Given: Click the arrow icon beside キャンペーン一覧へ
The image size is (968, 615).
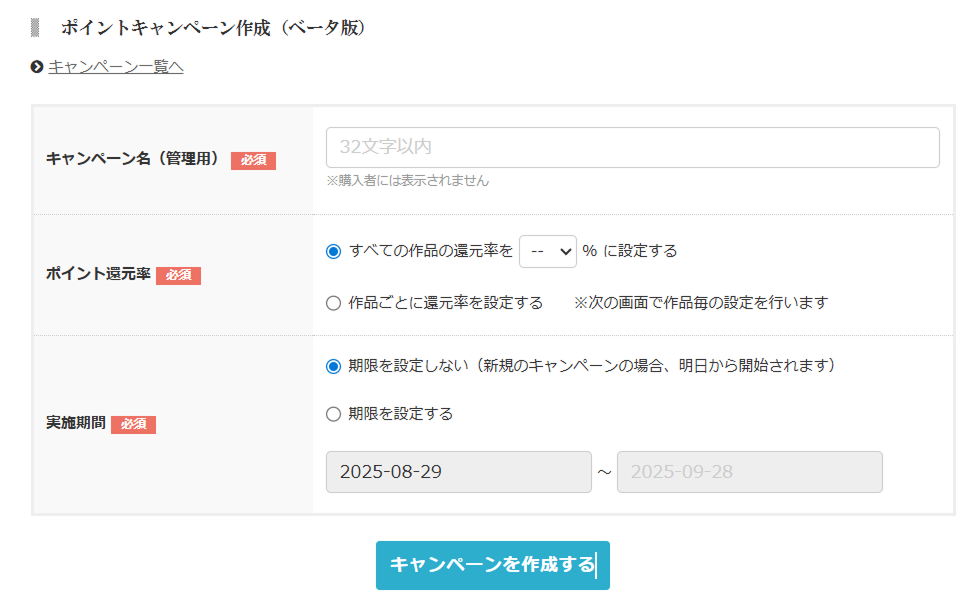Looking at the screenshot, I should [x=37, y=67].
